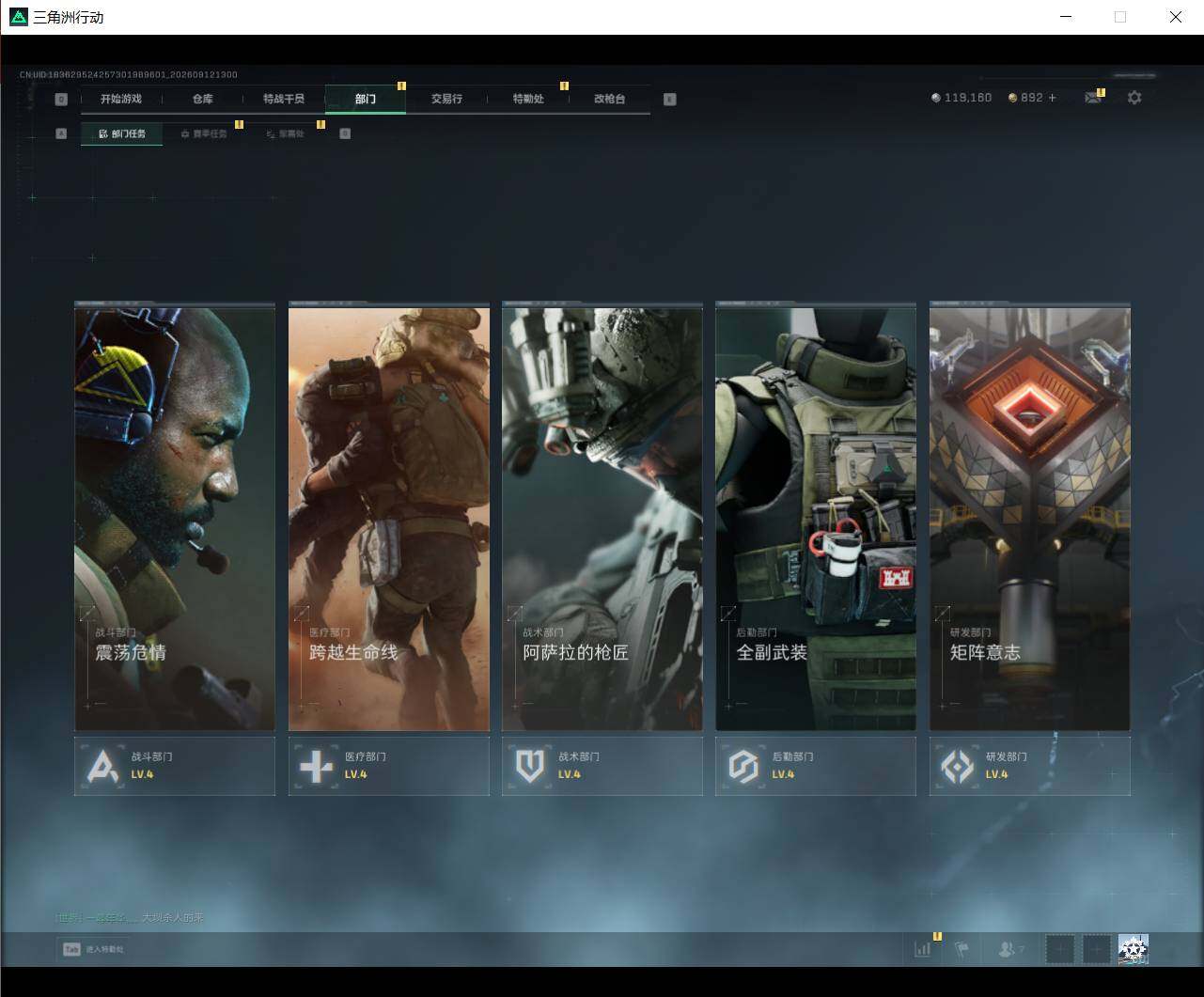The image size is (1204, 997).
Task: Click the tactical department (战术部门) shield icon
Action: pyautogui.click(x=530, y=767)
